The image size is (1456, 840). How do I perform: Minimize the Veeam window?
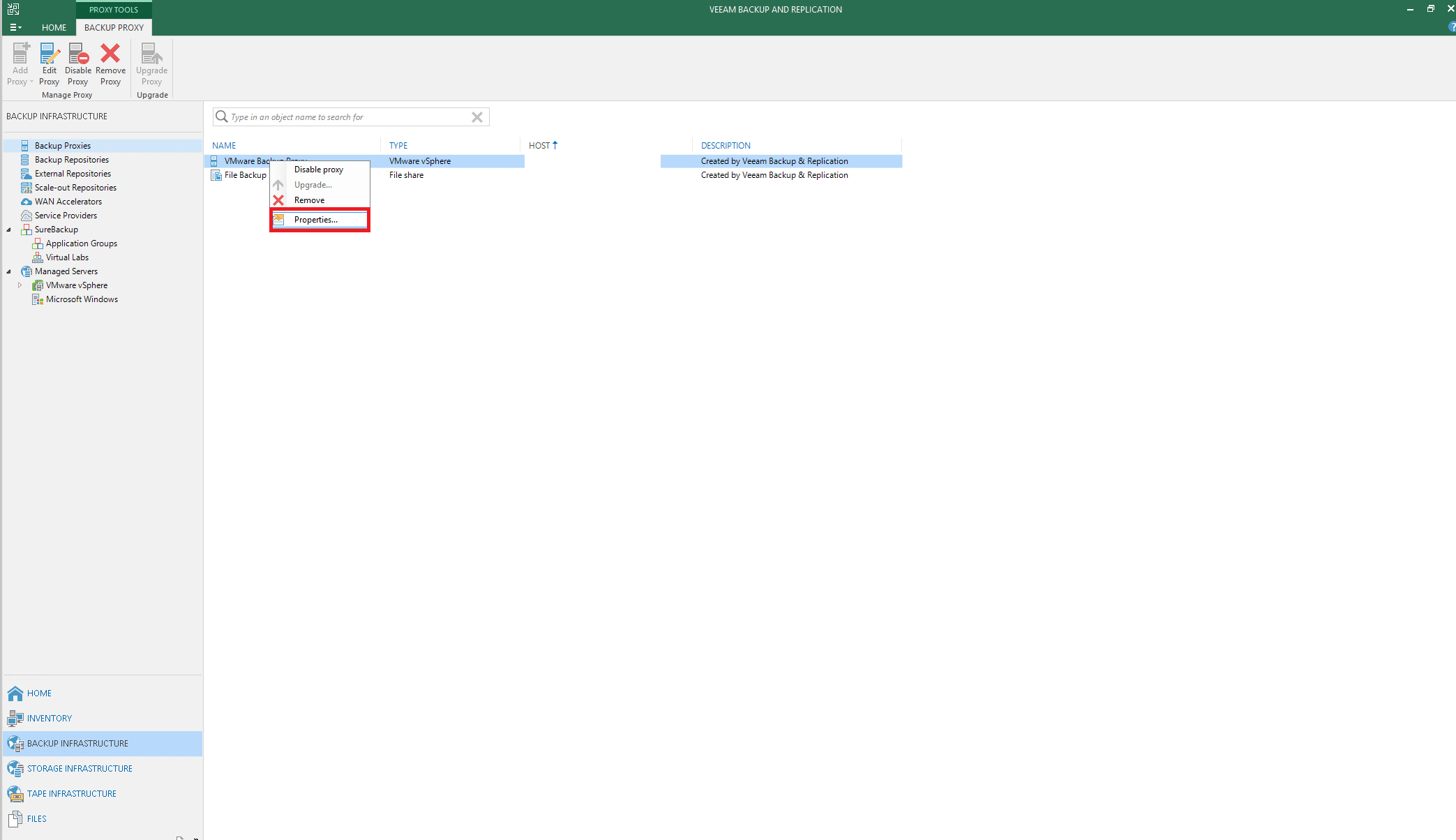(1410, 9)
